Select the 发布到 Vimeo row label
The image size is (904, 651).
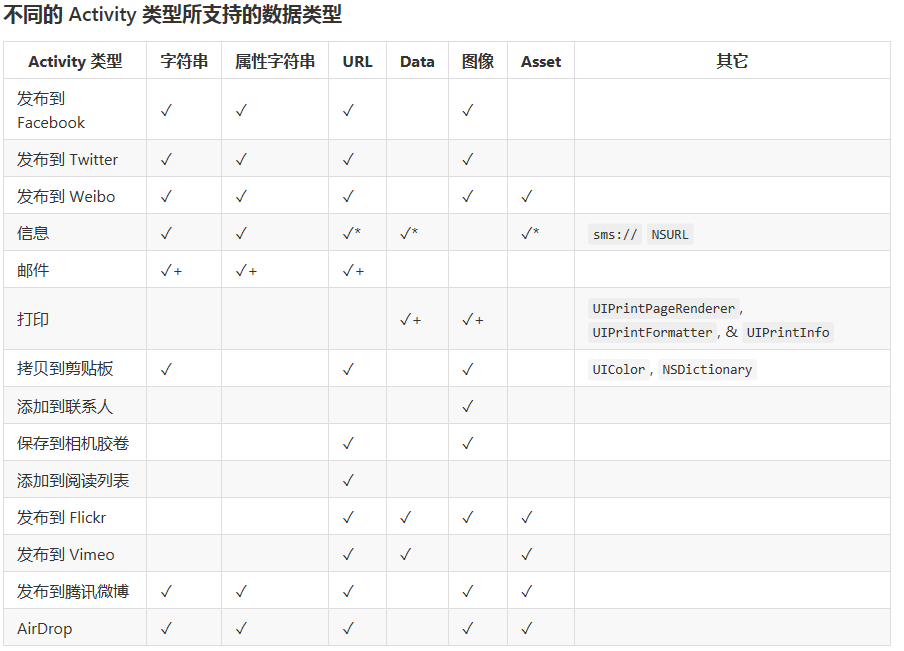pyautogui.click(x=66, y=554)
